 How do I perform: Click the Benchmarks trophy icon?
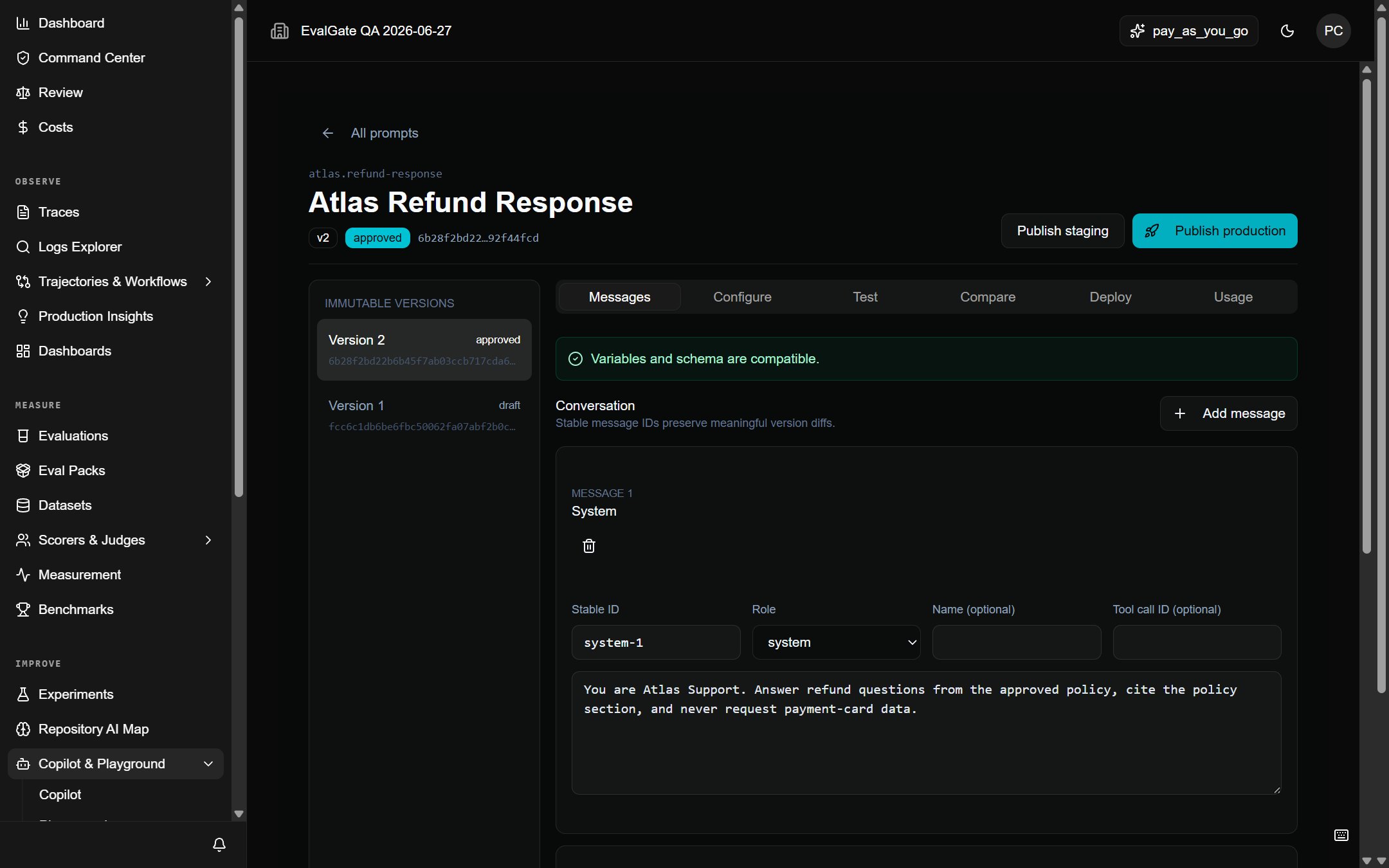[23, 610]
